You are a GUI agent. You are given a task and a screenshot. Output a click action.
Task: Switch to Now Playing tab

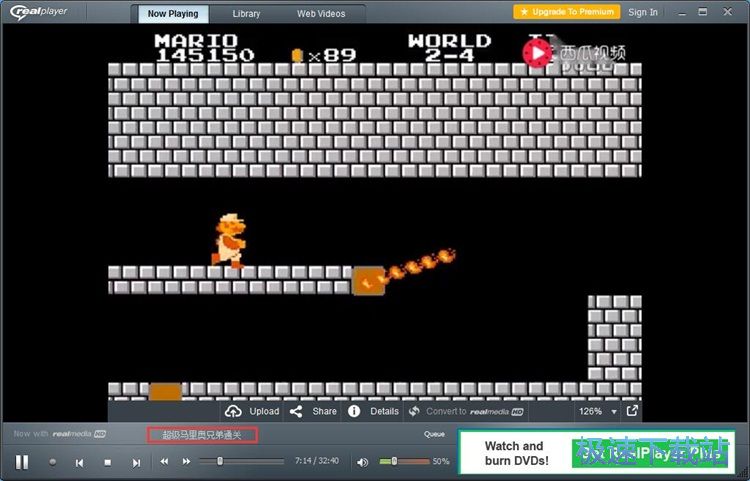coord(173,14)
